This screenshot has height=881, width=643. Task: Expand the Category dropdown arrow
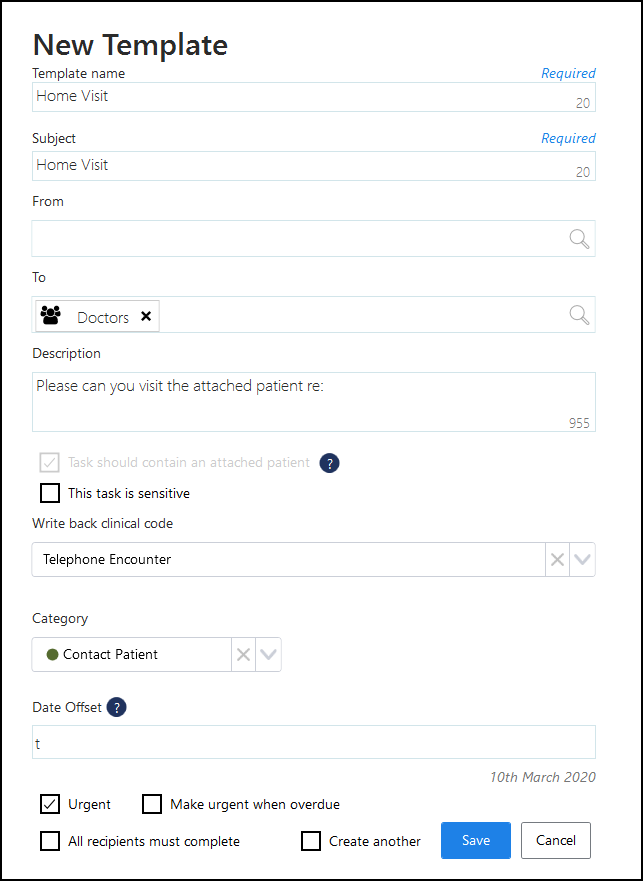tap(268, 655)
